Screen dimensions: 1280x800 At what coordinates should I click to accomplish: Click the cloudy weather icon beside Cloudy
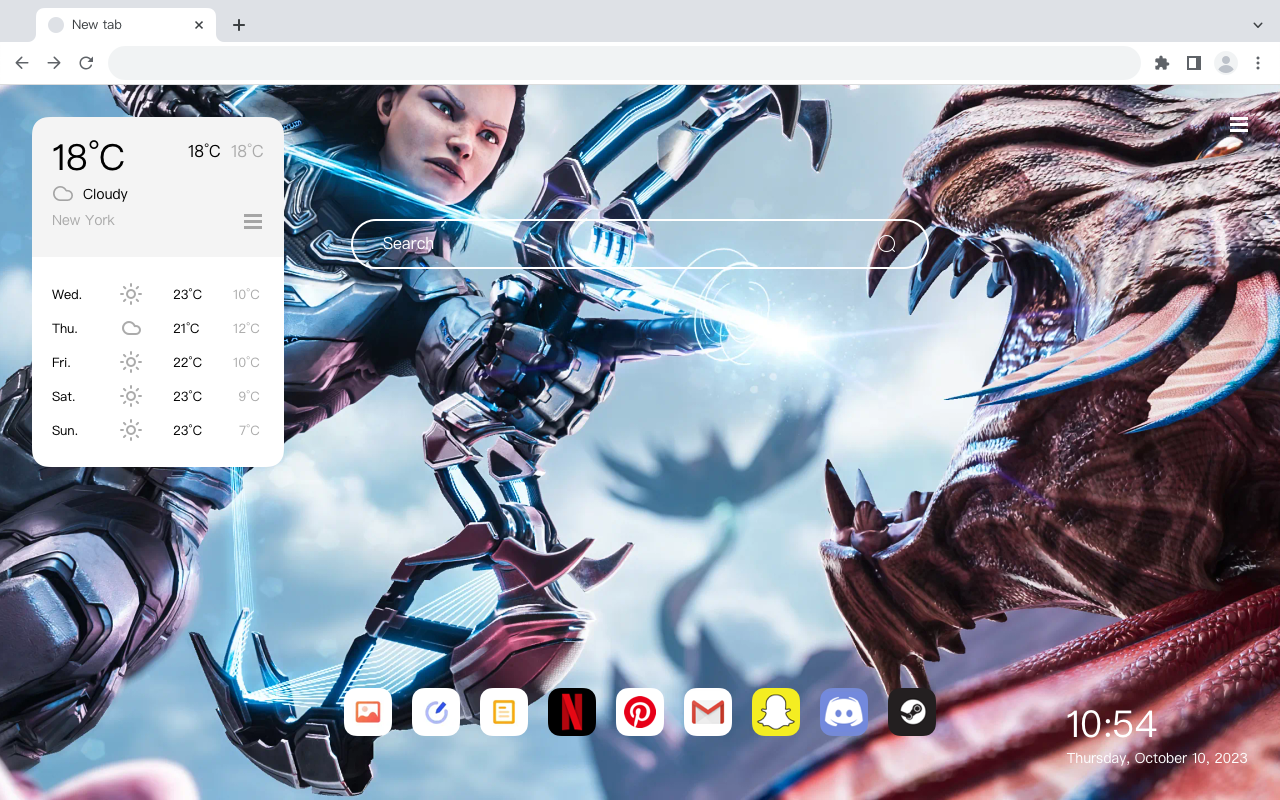click(63, 194)
